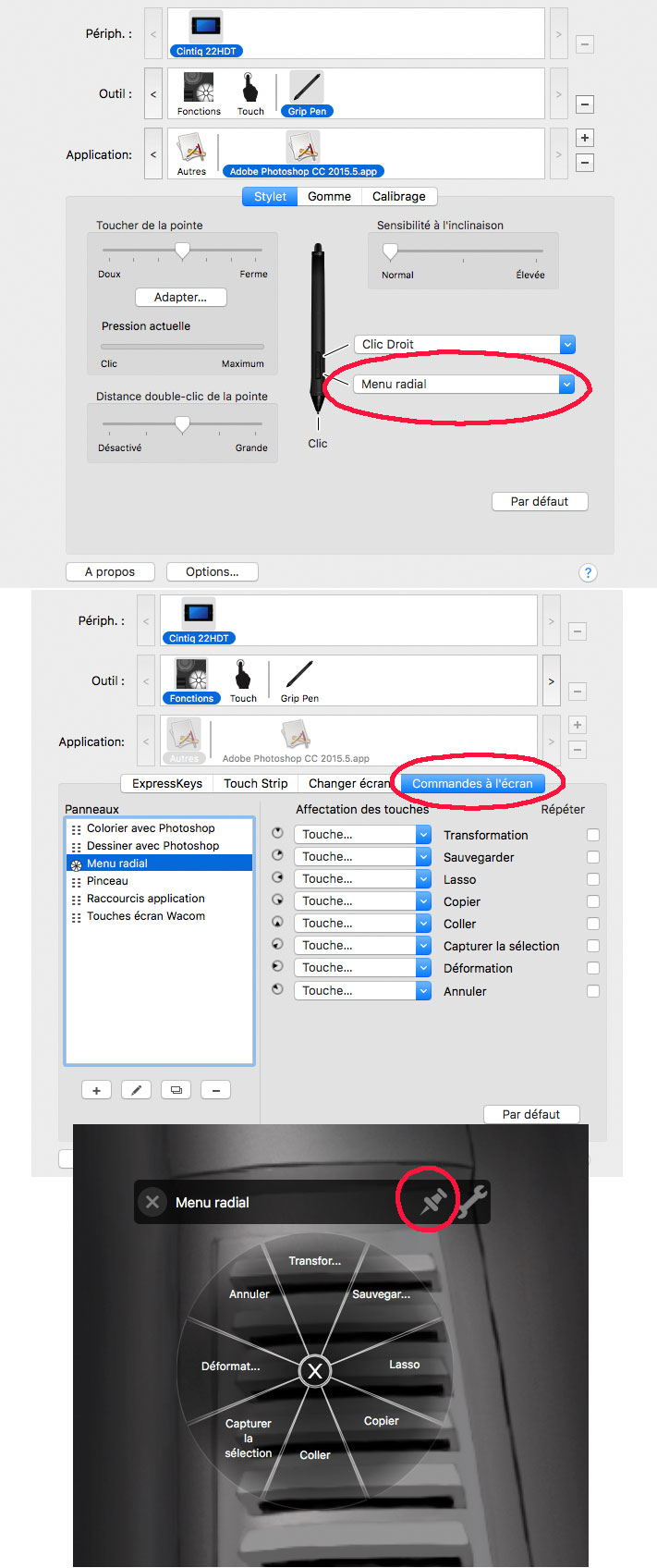
Task: Click the Adapter... button
Action: (180, 297)
